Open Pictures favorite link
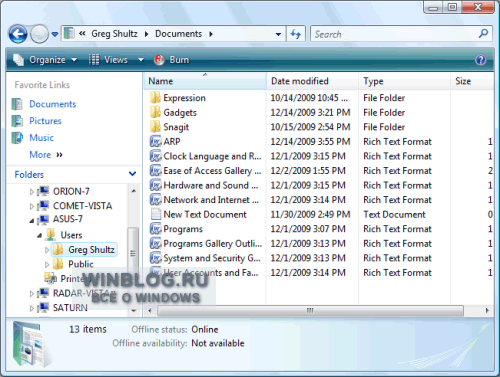The image size is (500, 377). coord(45,121)
